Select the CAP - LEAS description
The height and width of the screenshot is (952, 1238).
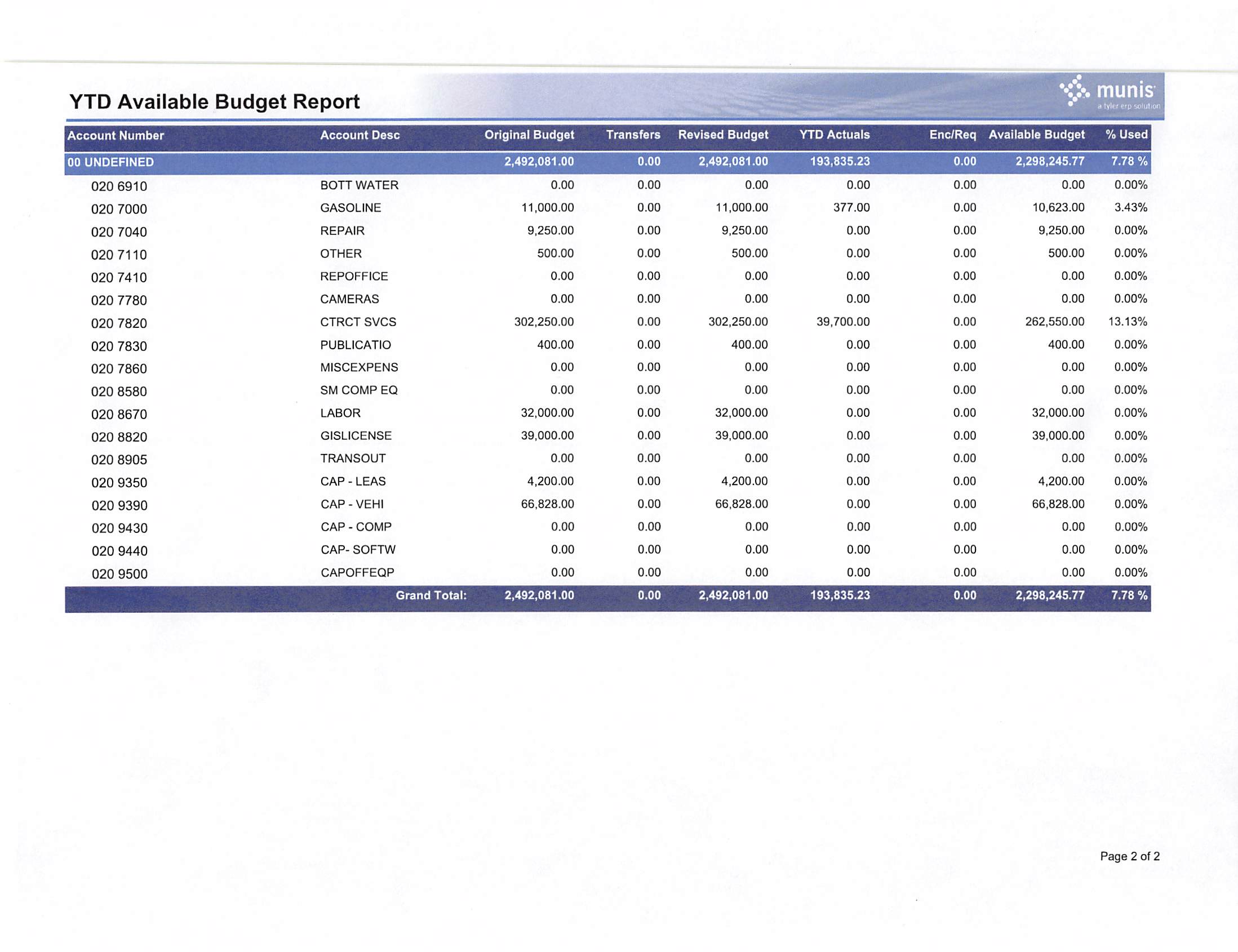pos(353,481)
